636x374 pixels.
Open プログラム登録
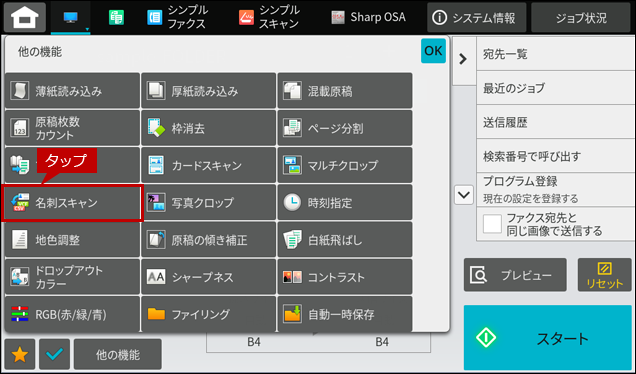[x=556, y=189]
